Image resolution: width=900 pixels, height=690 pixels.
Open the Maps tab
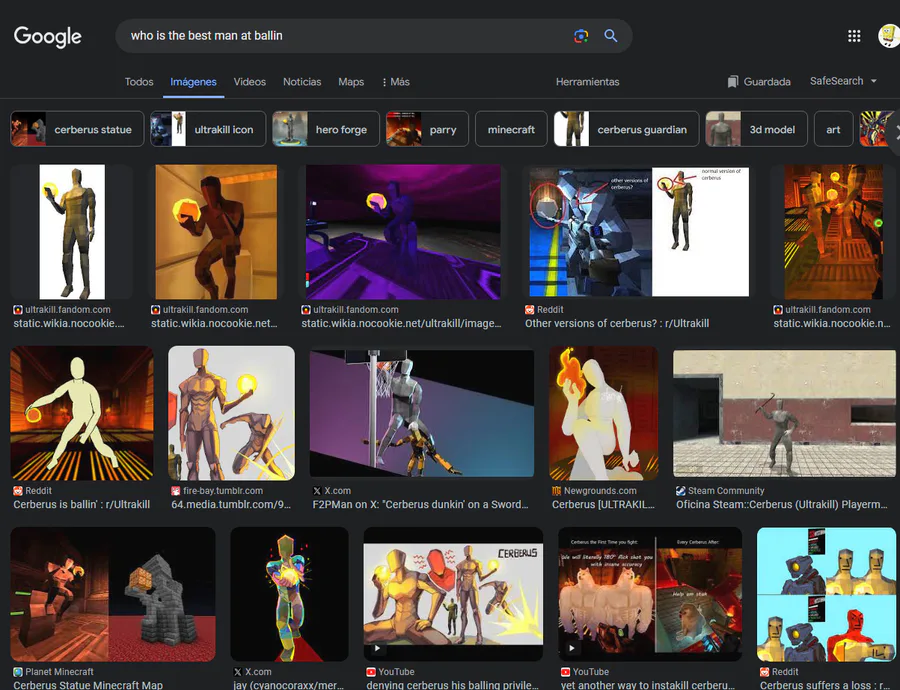[351, 82]
